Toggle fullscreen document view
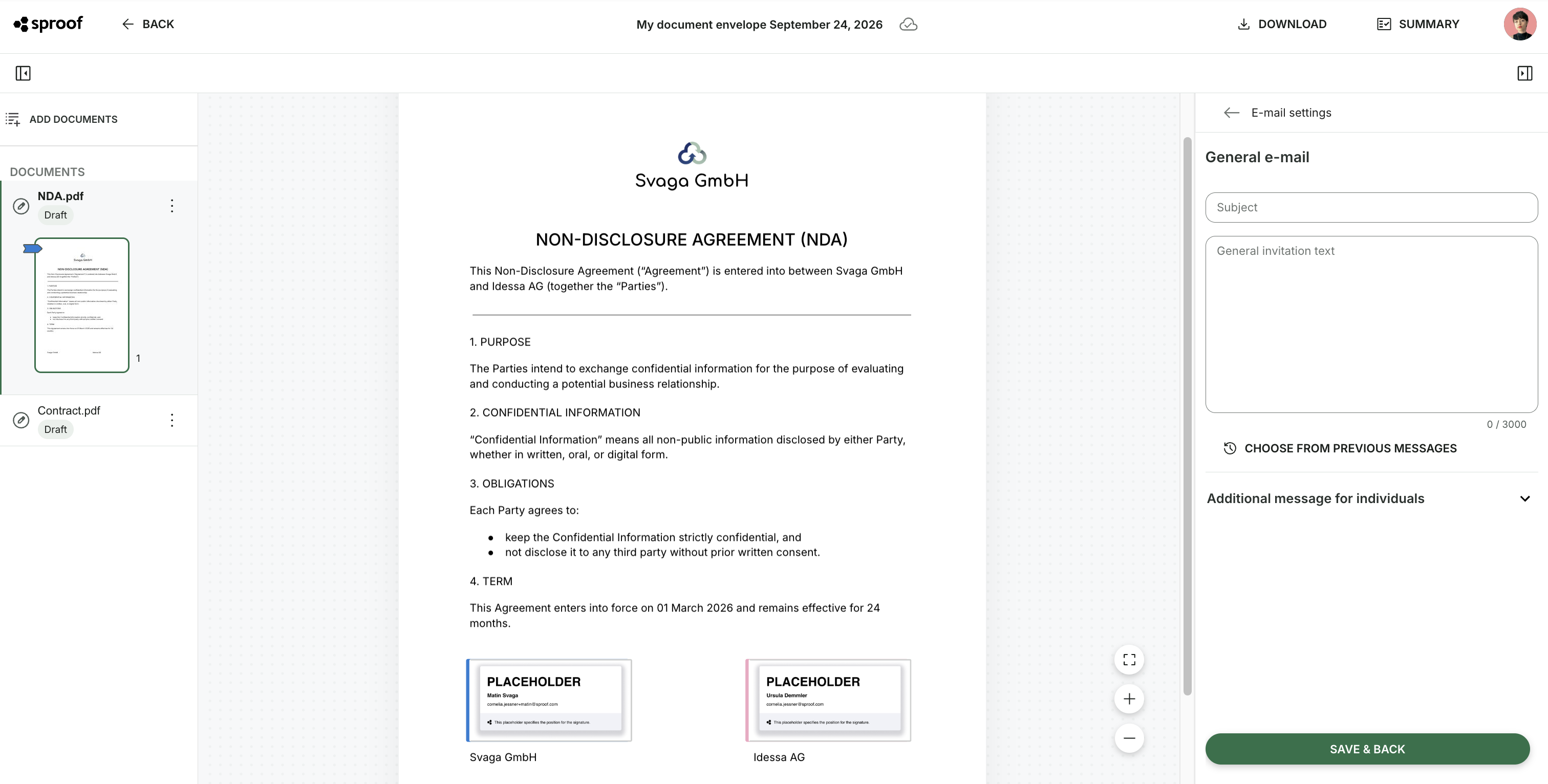1548x784 pixels. (1129, 660)
